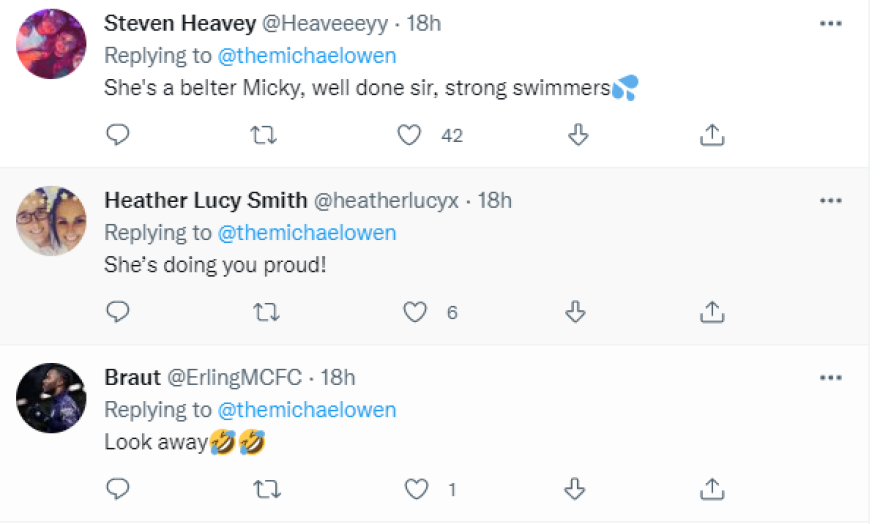Viewport: 880px width, 524px height.
Task: Like Steven Heavey's tweet with 42 likes
Action: (410, 135)
